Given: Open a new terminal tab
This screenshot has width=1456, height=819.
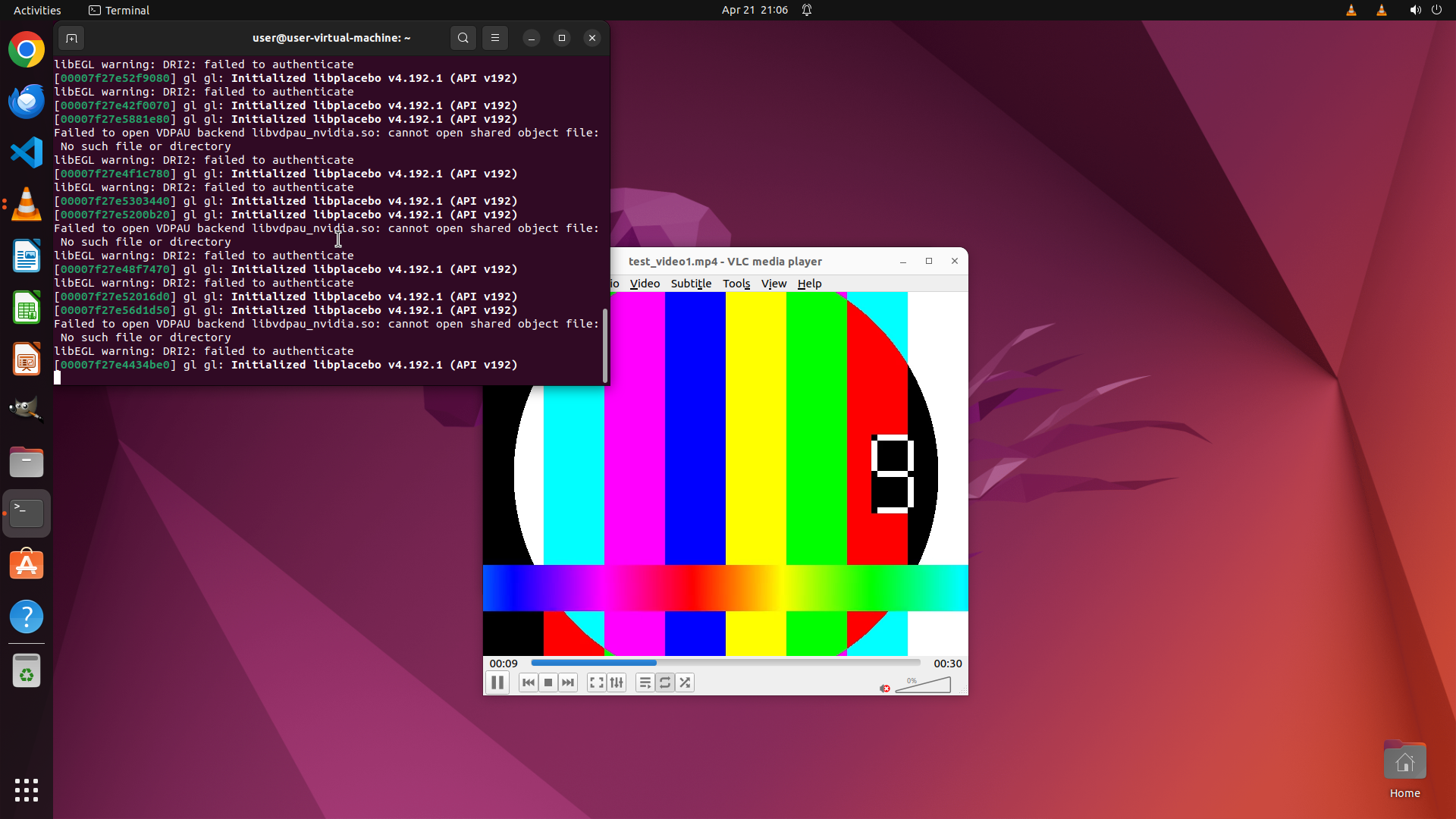Looking at the screenshot, I should pyautogui.click(x=71, y=38).
